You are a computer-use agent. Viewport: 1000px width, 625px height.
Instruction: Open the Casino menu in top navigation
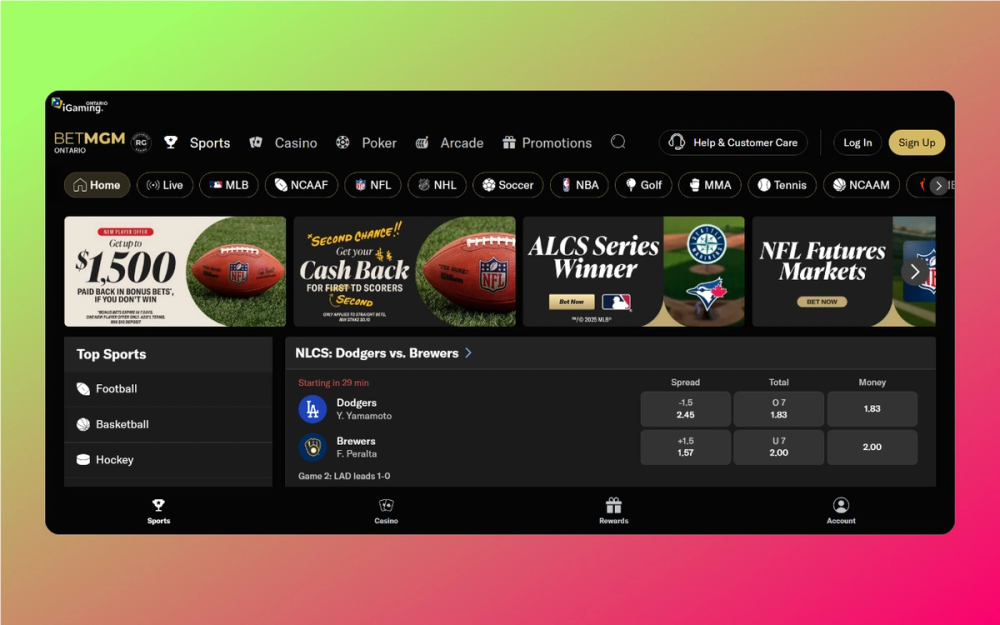(283, 143)
